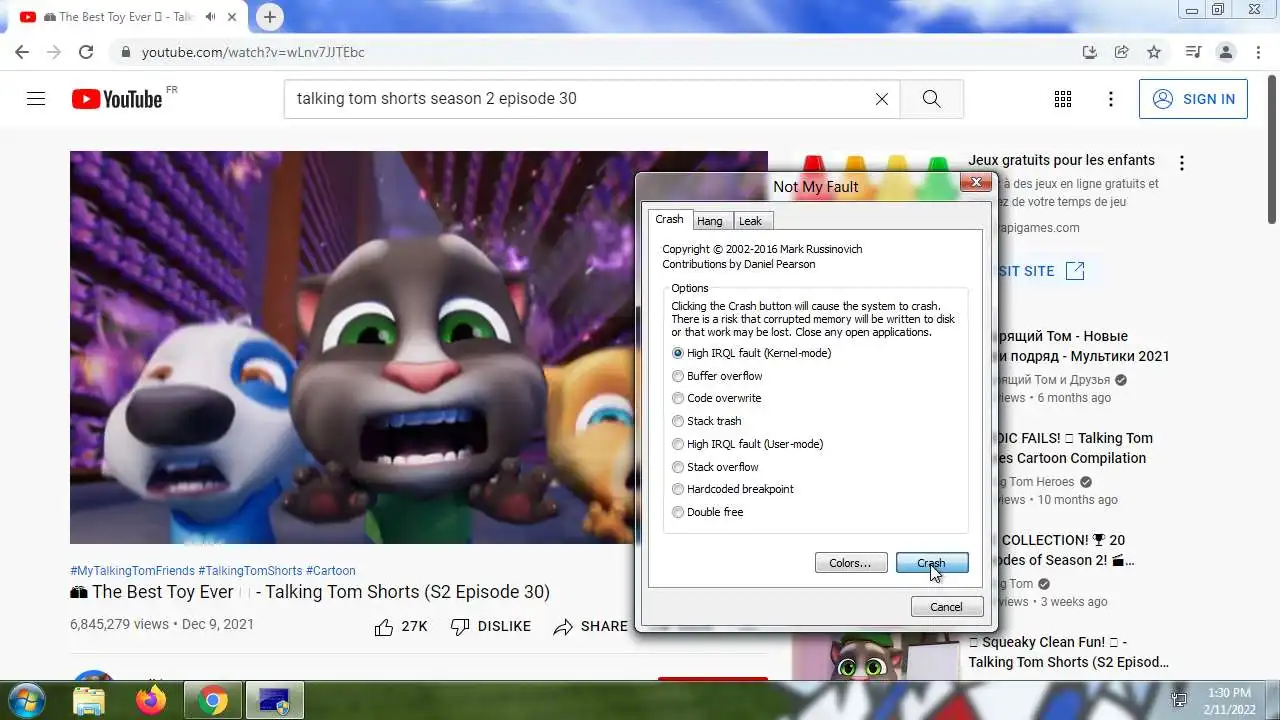Click the #MyTalkingTomFriends hashtag
The width and height of the screenshot is (1280, 720).
132,570
